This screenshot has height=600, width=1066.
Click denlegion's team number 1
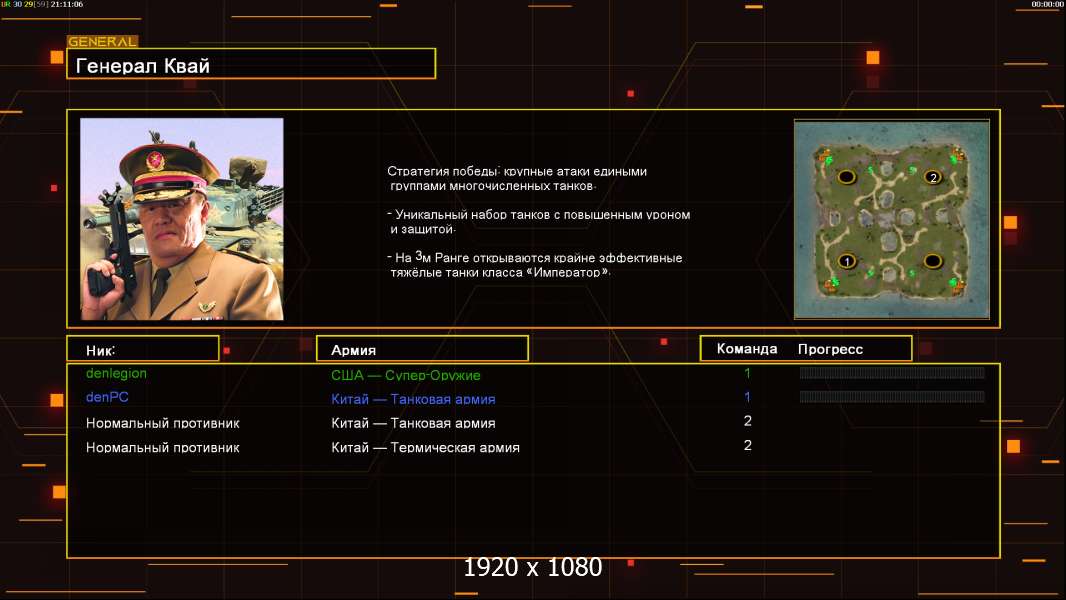click(747, 373)
